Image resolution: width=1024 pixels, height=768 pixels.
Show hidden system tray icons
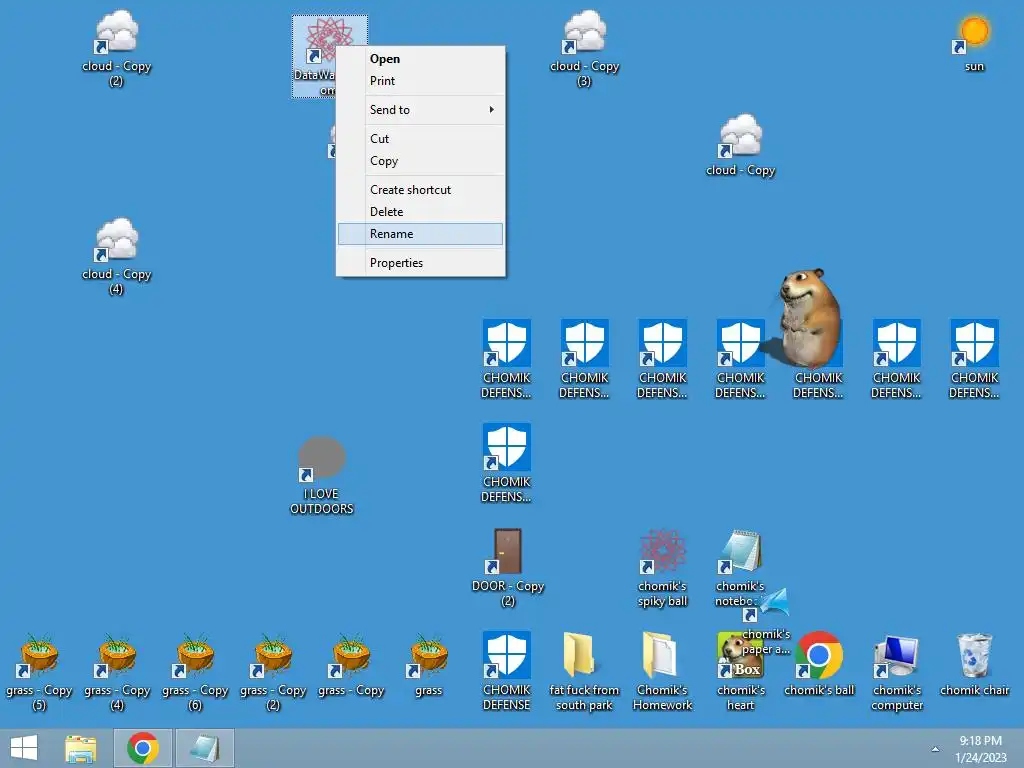[935, 749]
